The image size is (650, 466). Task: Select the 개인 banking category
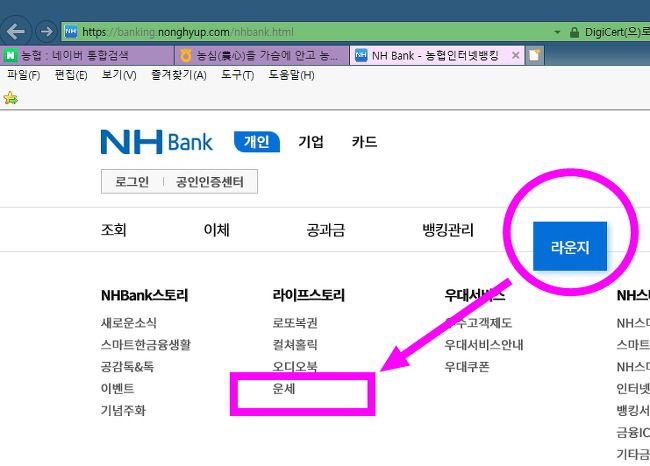257,142
